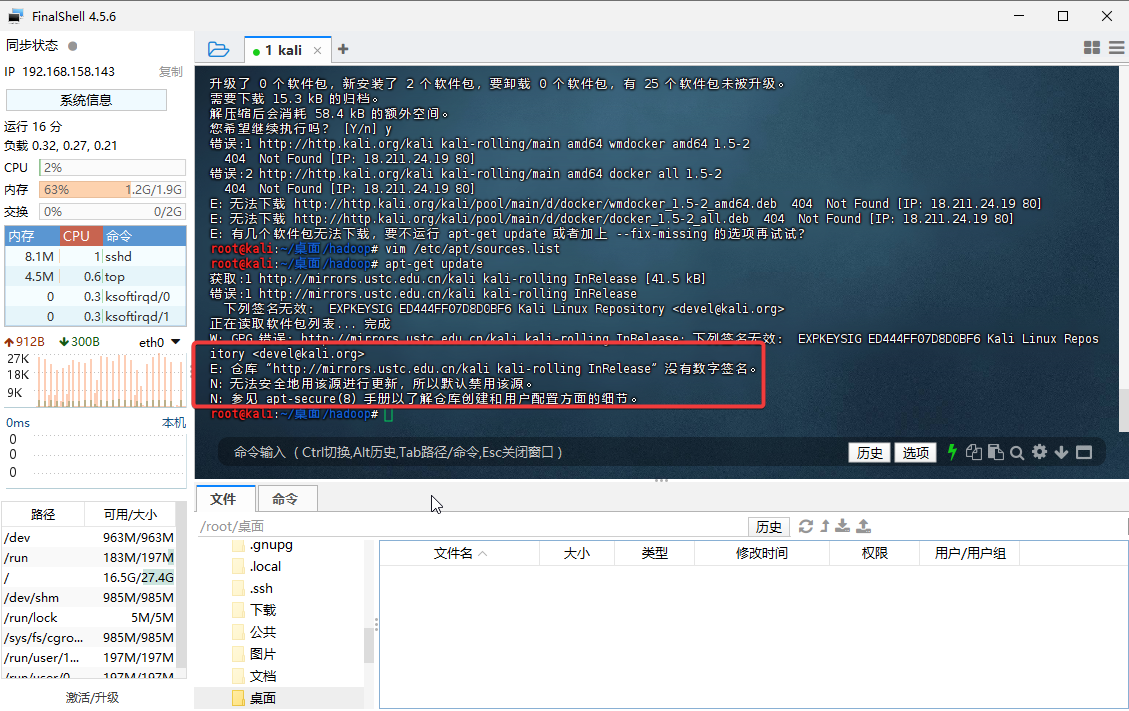Click the 路径 column header
Screen dimensions: 1129x711
pos(43,514)
